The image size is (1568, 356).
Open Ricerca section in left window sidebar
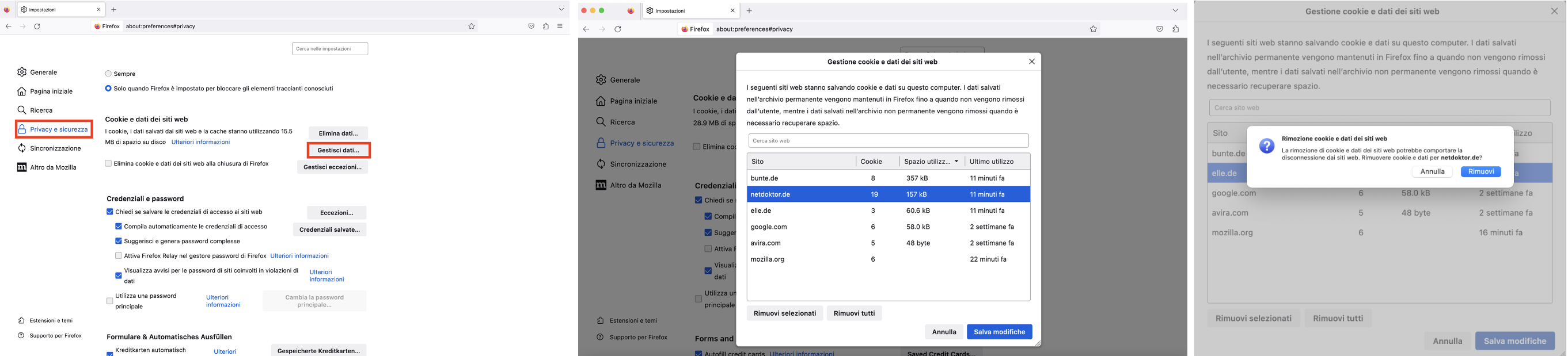point(35,110)
